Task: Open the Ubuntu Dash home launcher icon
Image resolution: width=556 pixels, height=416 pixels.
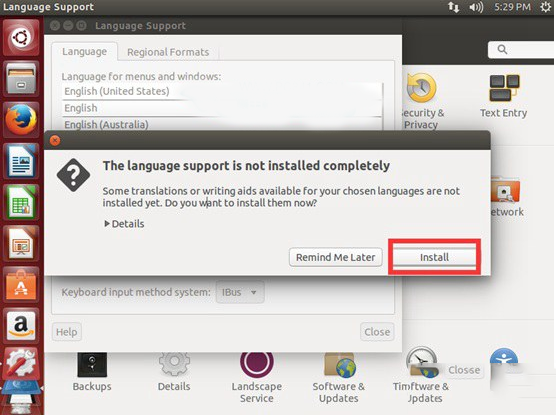Action: (x=21, y=38)
